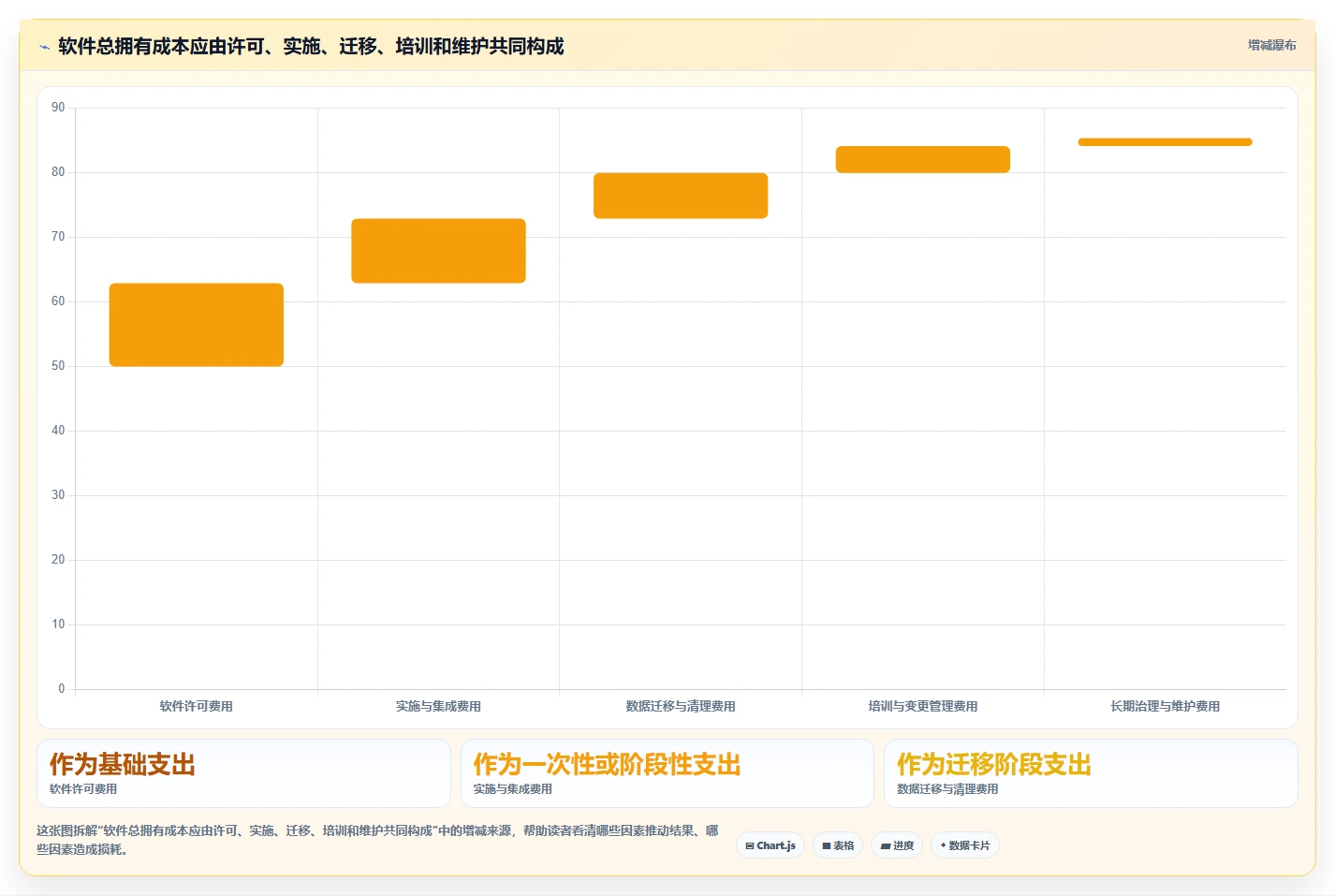Click the y-axis value 0

pyautogui.click(x=62, y=689)
